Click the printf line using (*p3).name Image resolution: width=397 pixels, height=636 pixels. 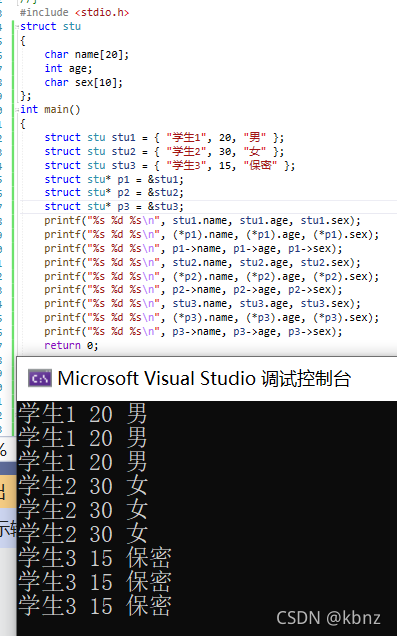coord(212,317)
